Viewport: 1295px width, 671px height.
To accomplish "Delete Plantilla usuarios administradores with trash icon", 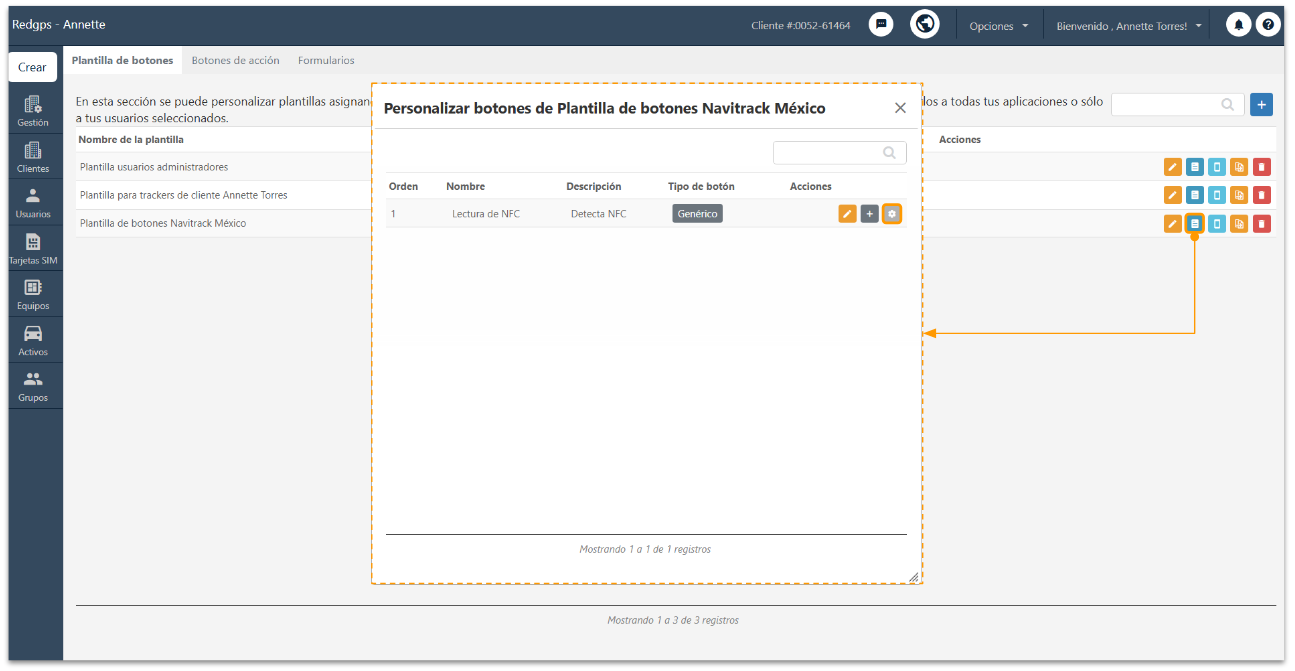I will pyautogui.click(x=1262, y=167).
